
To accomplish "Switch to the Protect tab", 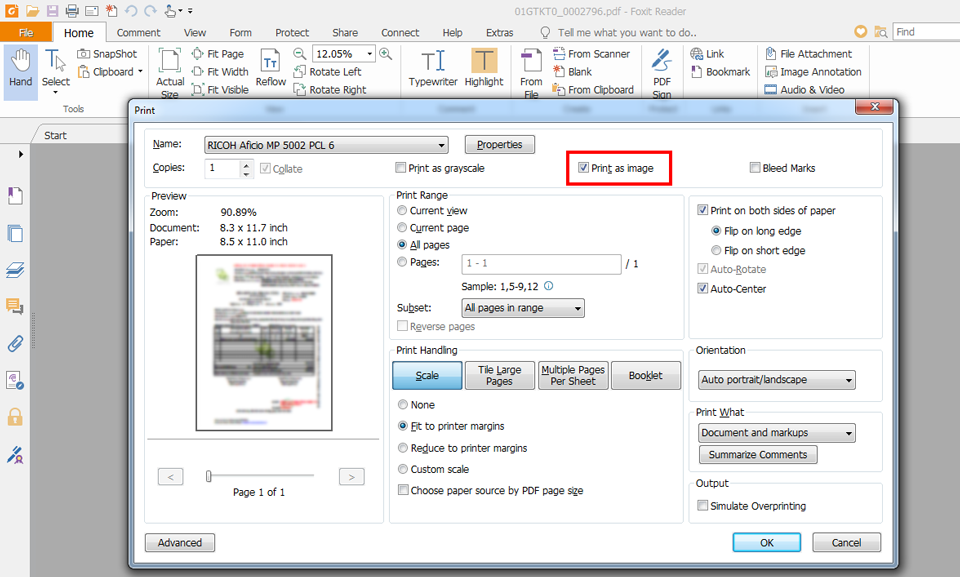I will tap(292, 32).
